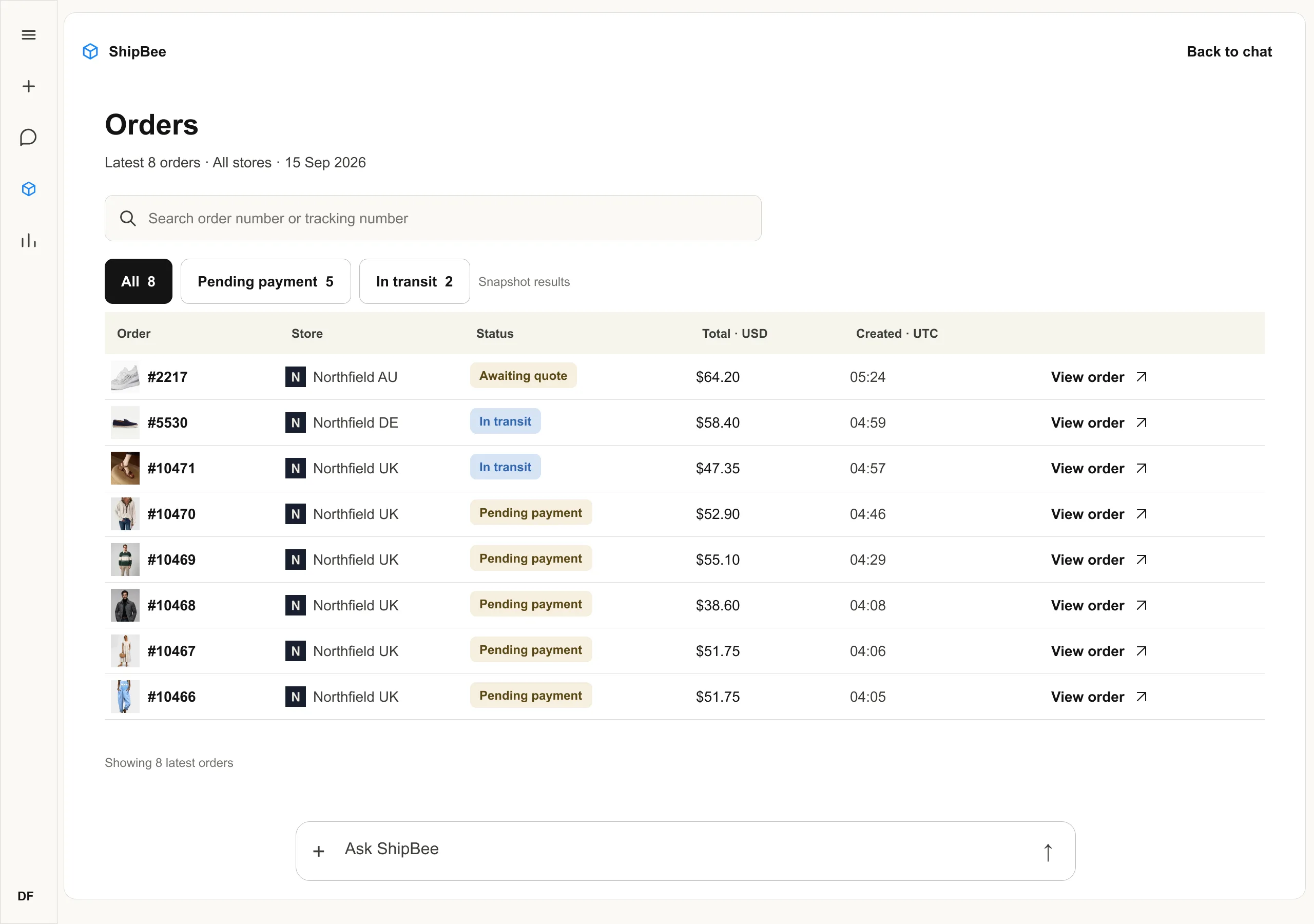Click product thumbnail for #10469
1314x924 pixels.
(125, 560)
